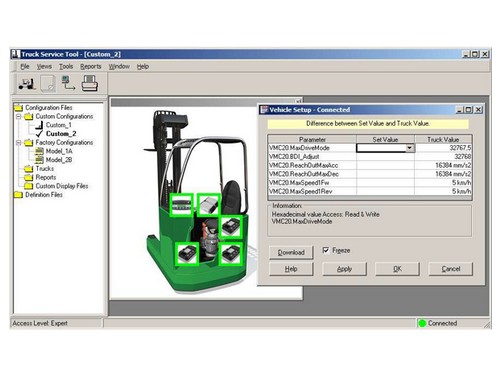Click the connect-to-truck toolbar icon

[x=68, y=83]
